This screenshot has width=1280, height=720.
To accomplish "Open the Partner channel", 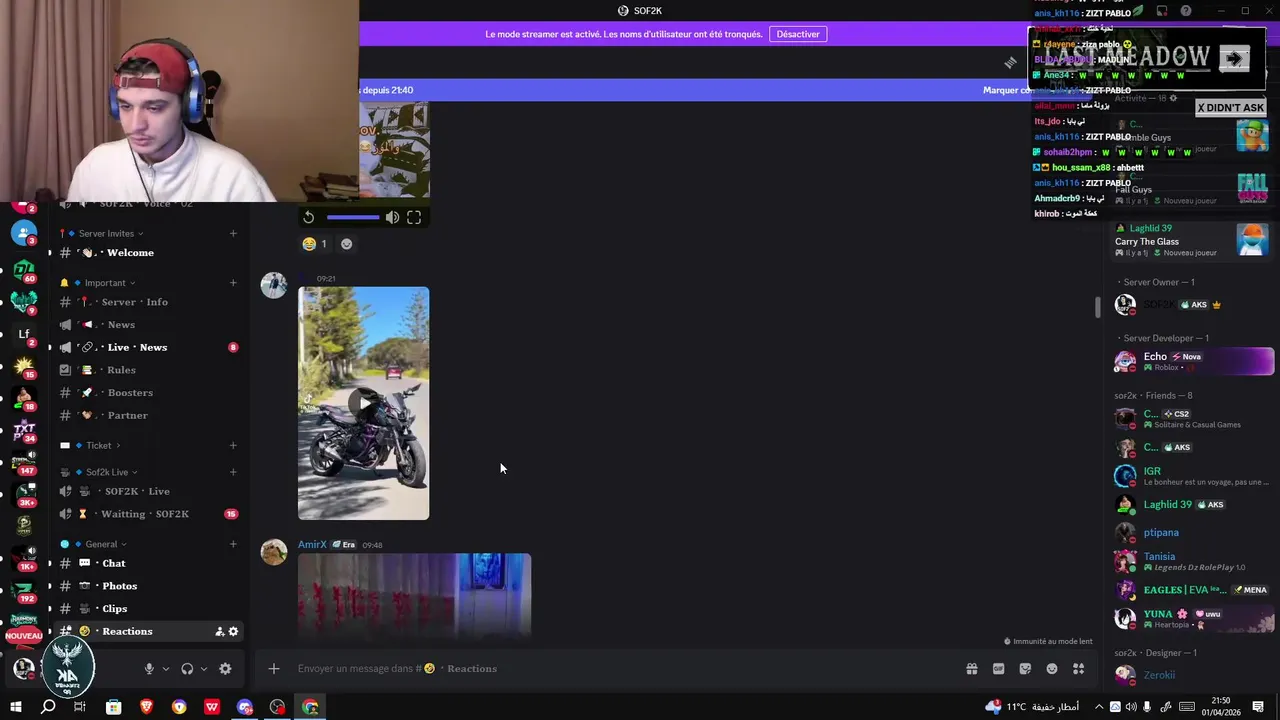I will point(150,416).
